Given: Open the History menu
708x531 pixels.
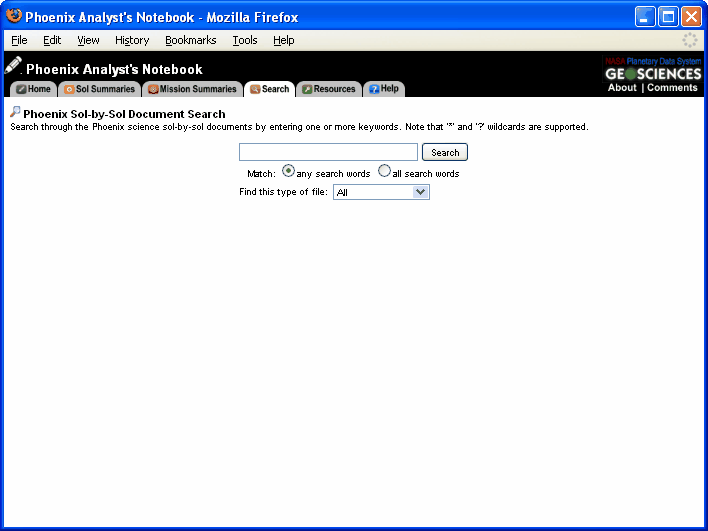Looking at the screenshot, I should [132, 40].
